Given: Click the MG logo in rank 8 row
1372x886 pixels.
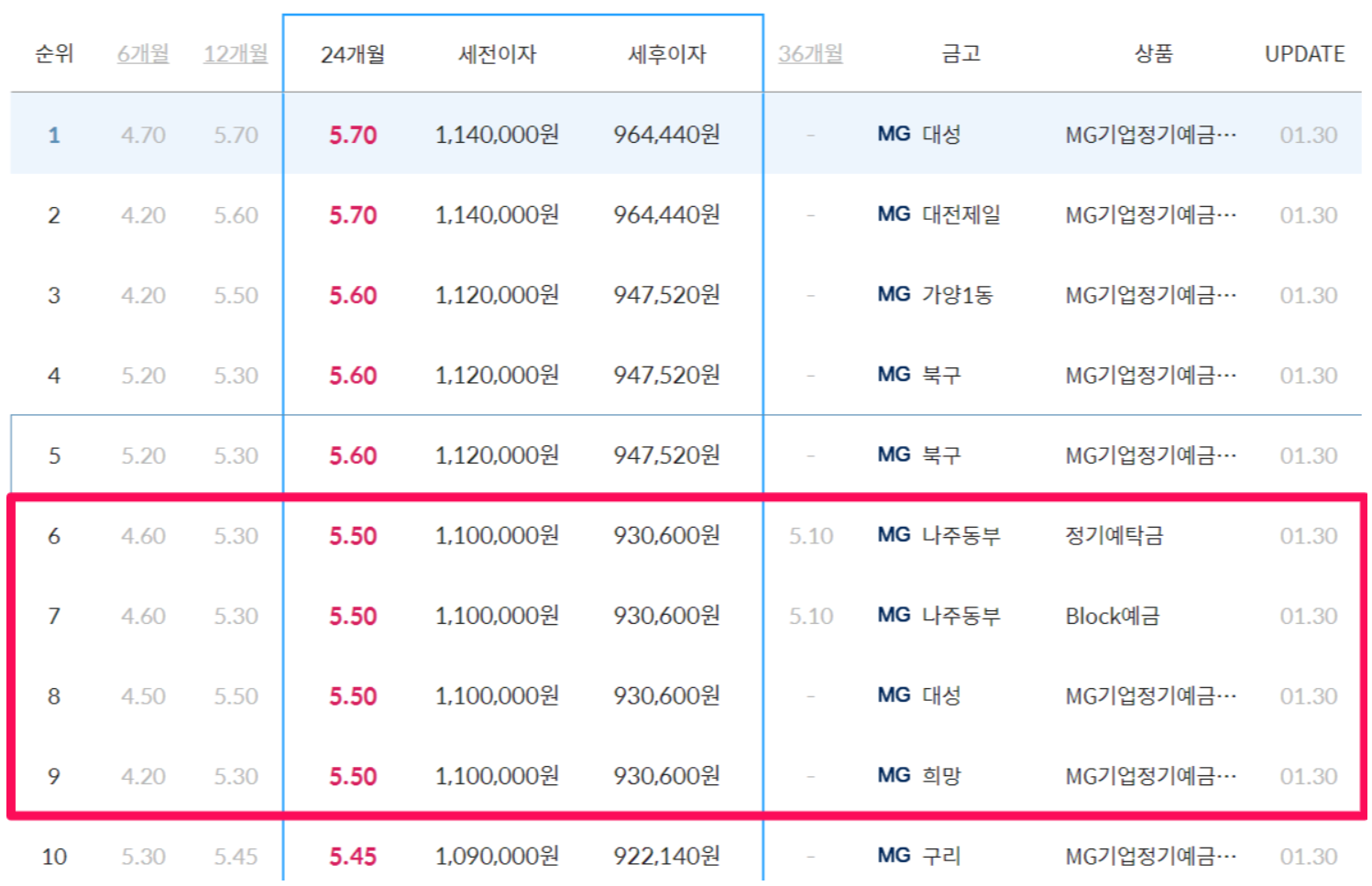Looking at the screenshot, I should pyautogui.click(x=894, y=695).
